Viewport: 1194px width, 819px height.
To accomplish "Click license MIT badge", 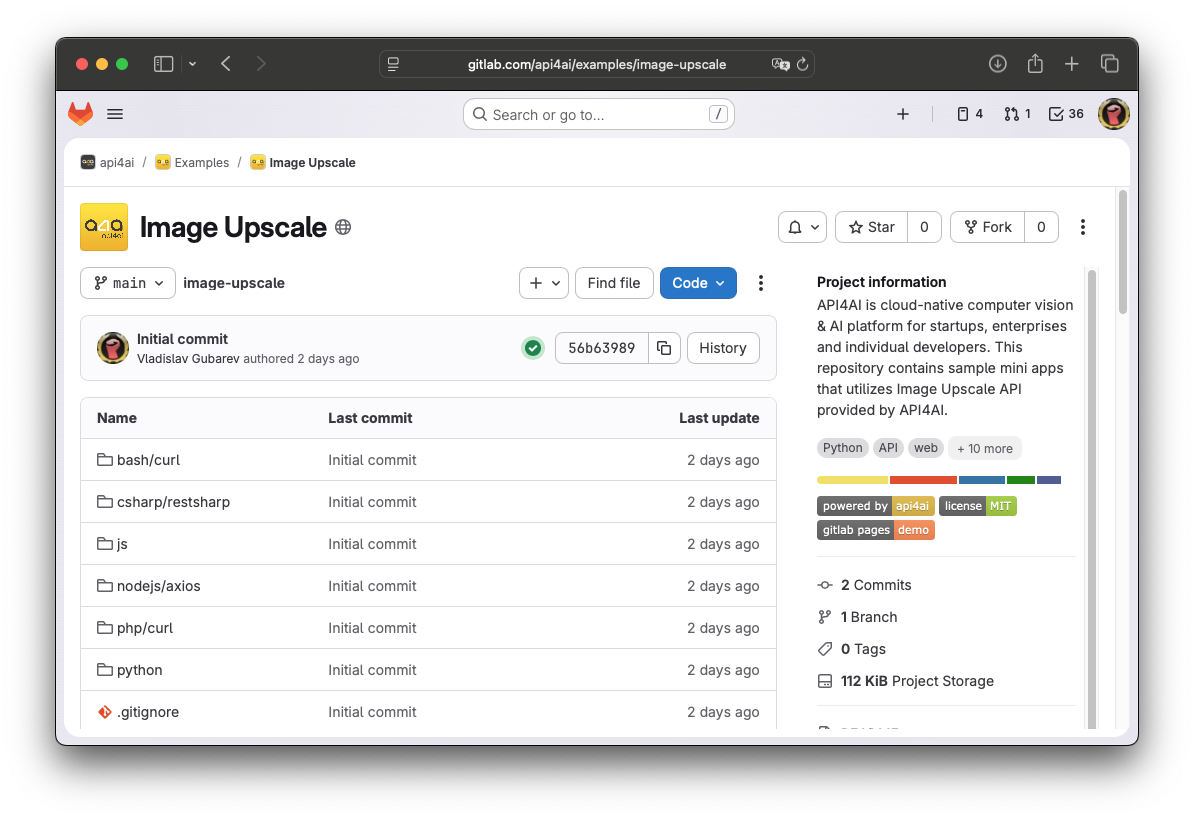I will click(x=978, y=505).
